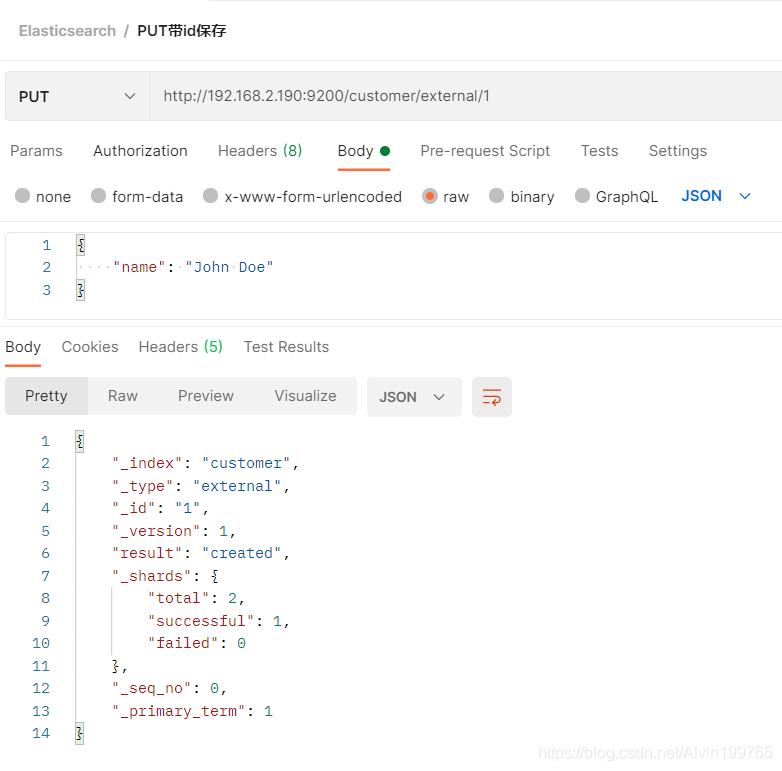This screenshot has width=782, height=771.
Task: Go to Elasticsearch collection in breadcrumb
Action: pos(67,31)
